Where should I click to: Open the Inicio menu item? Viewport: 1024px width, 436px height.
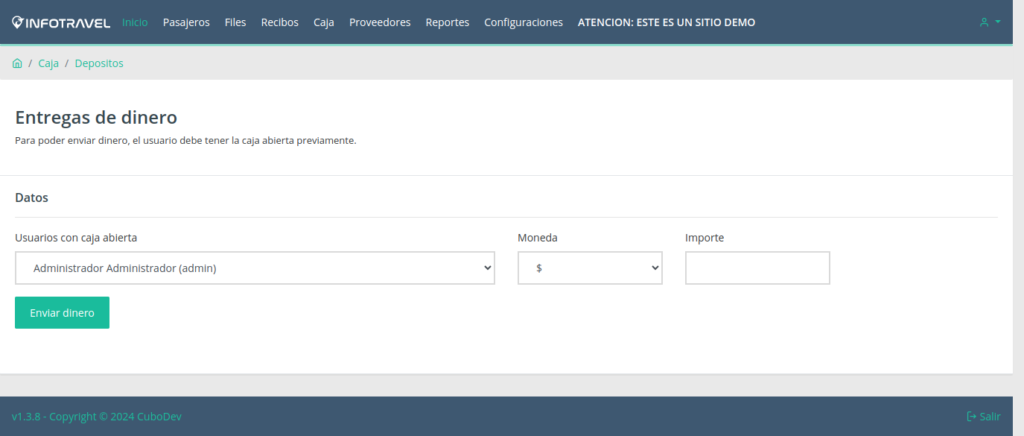(x=134, y=22)
